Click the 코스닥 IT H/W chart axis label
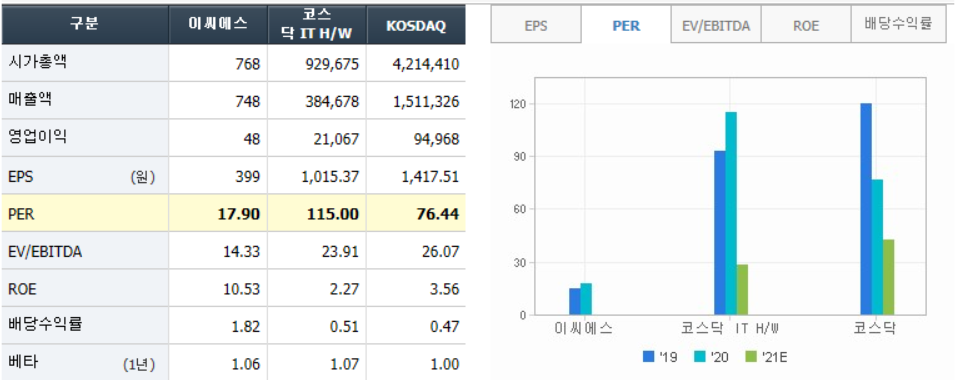Screen dimensions: 955x380 pos(730,329)
